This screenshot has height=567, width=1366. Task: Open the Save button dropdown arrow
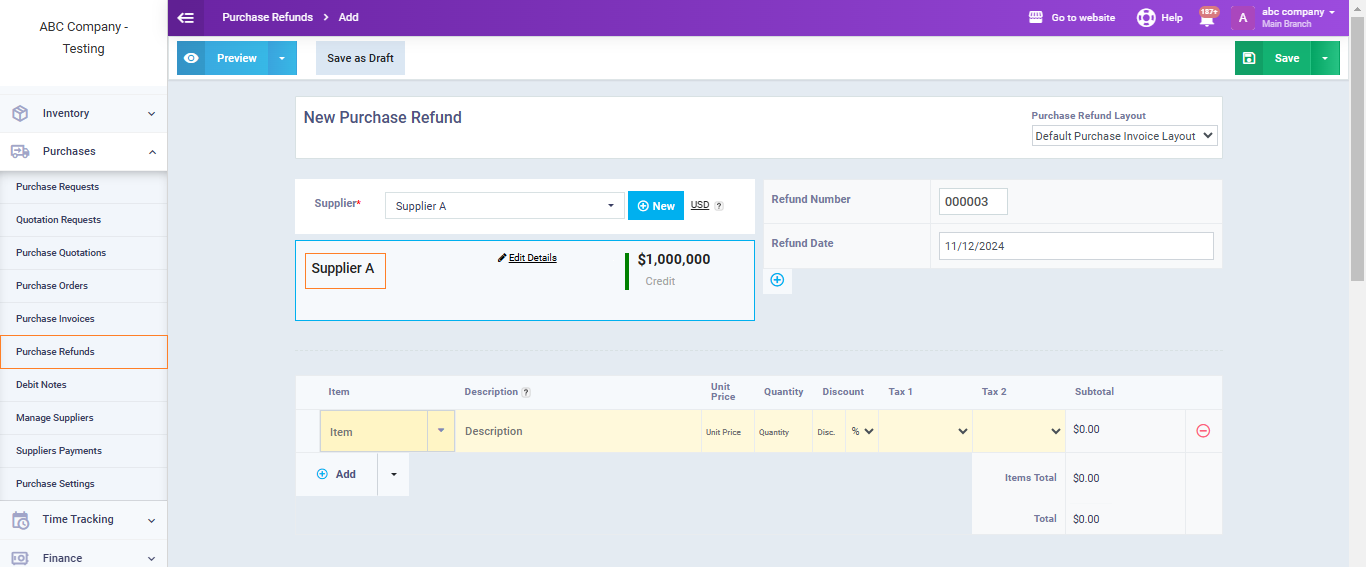(x=1324, y=58)
